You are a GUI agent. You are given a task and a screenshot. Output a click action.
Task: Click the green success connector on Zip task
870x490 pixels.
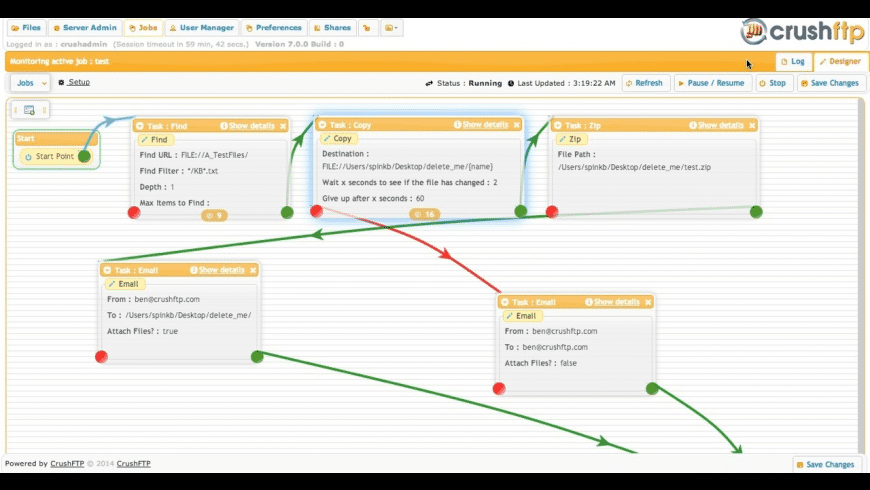[756, 212]
